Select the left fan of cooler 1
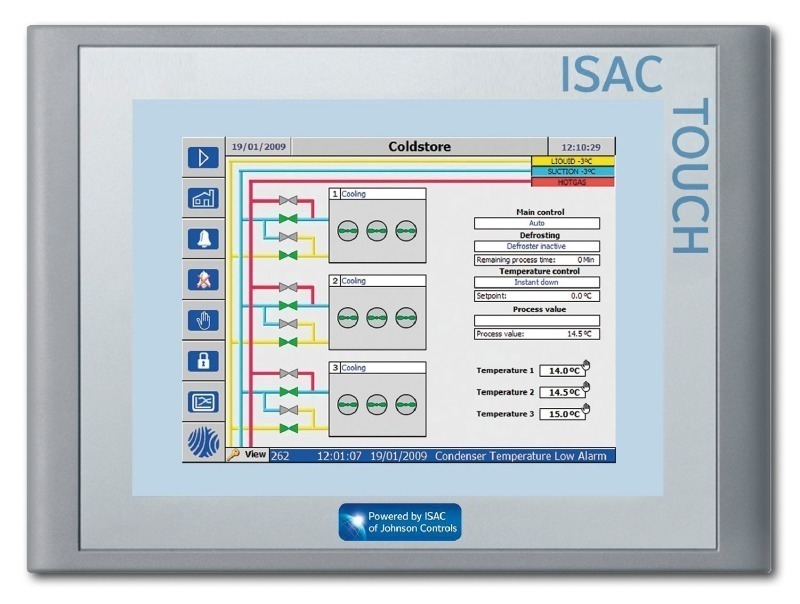 click(x=347, y=231)
